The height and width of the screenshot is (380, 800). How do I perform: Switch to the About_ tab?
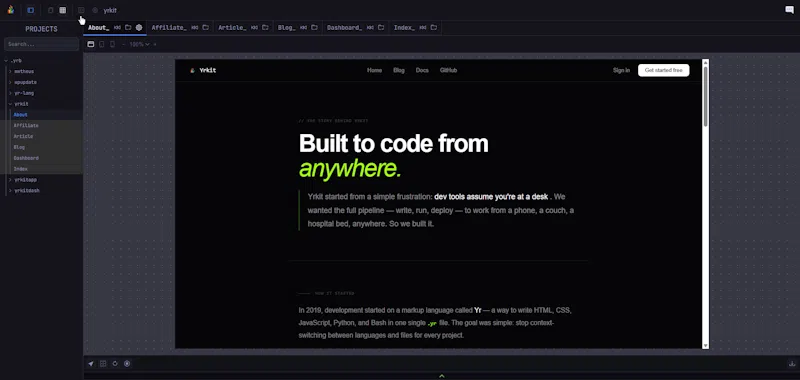tap(99, 28)
